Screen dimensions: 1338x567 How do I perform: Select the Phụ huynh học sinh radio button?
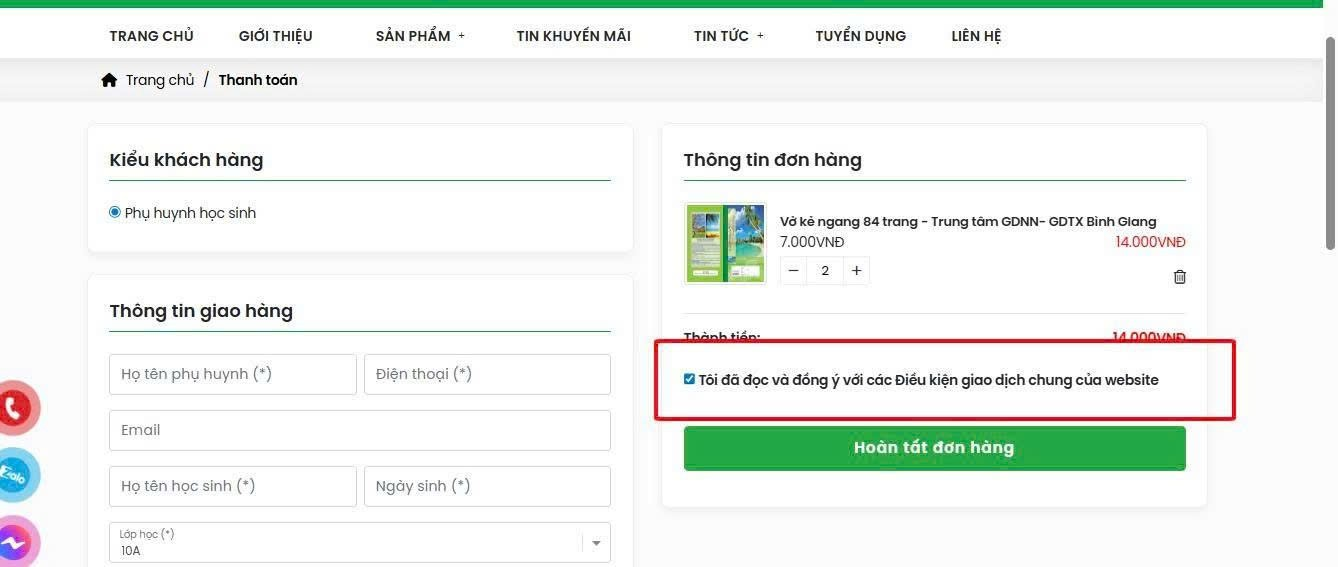point(115,213)
